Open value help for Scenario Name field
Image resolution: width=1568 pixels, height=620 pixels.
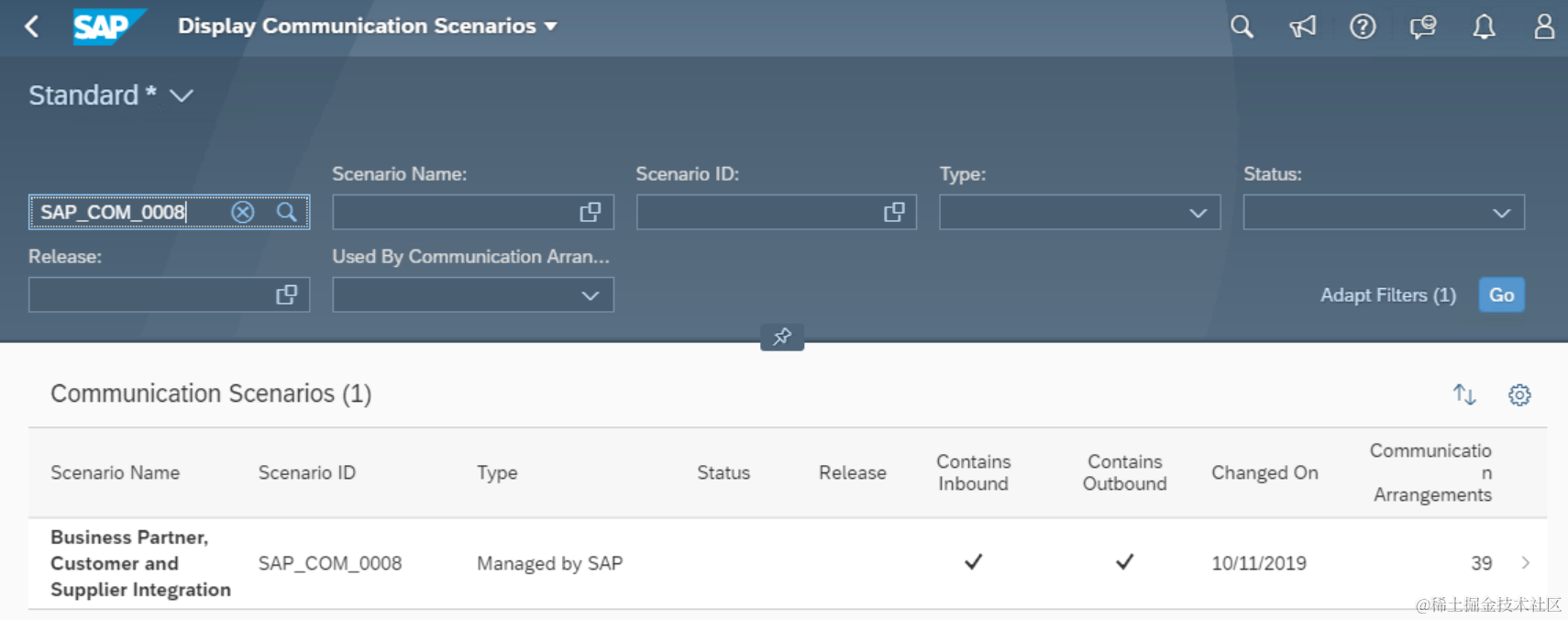pos(591,213)
